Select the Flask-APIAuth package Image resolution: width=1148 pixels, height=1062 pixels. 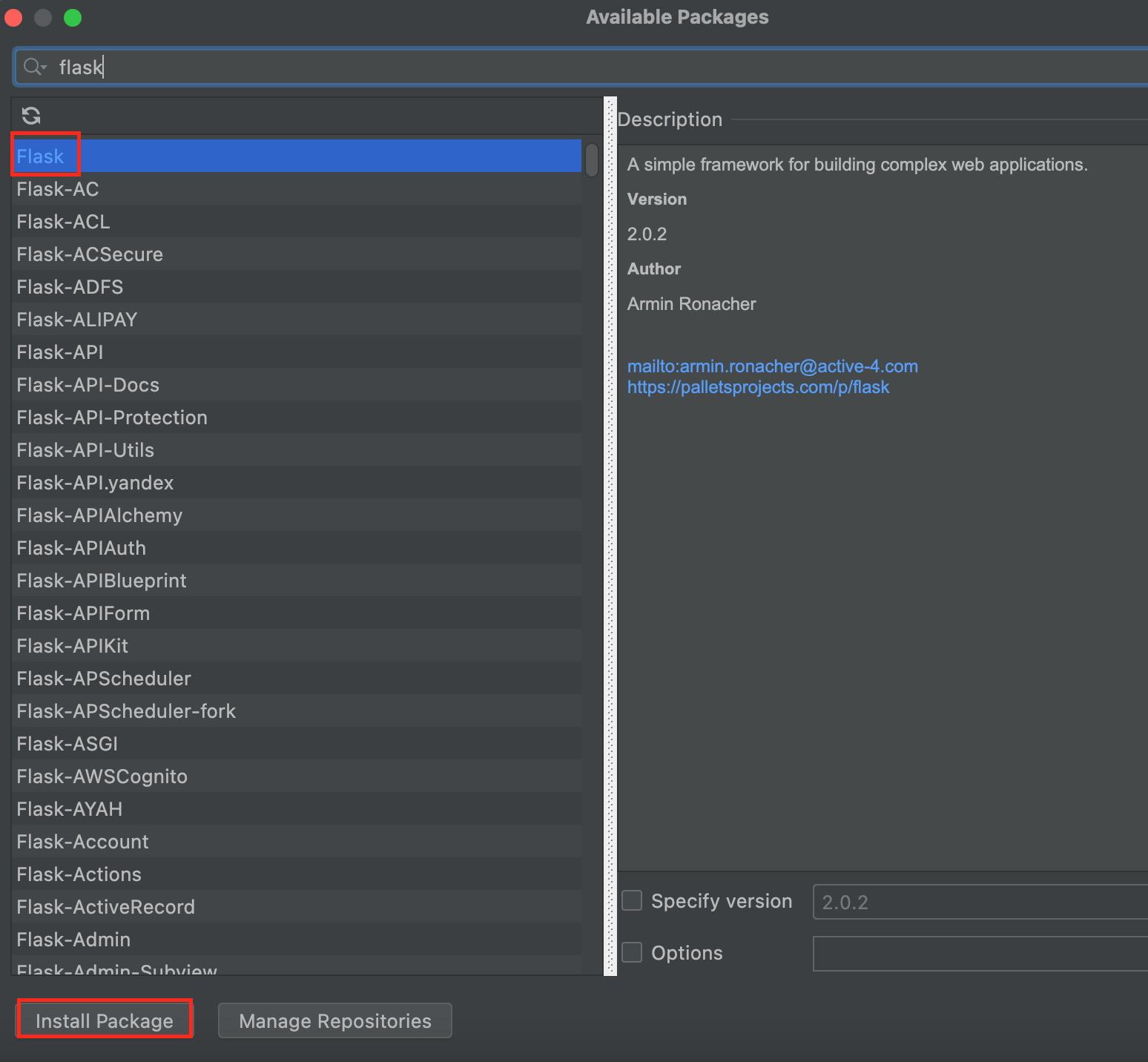[297, 548]
